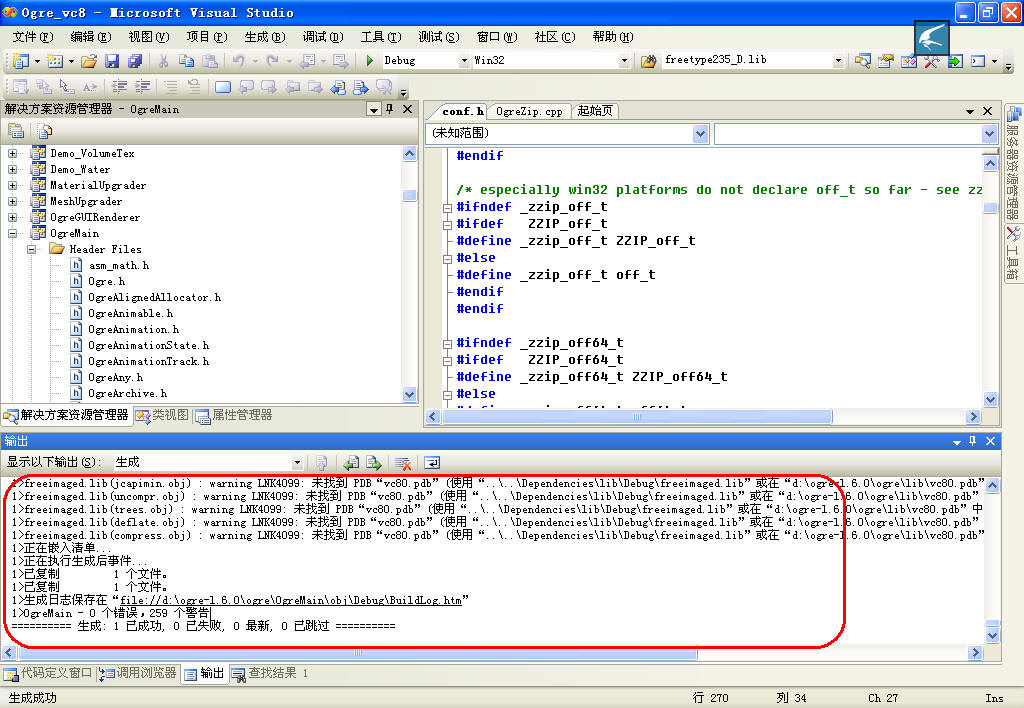This screenshot has width=1024, height=708.
Task: Open the (未知范围) scope dropdown
Action: click(x=701, y=134)
